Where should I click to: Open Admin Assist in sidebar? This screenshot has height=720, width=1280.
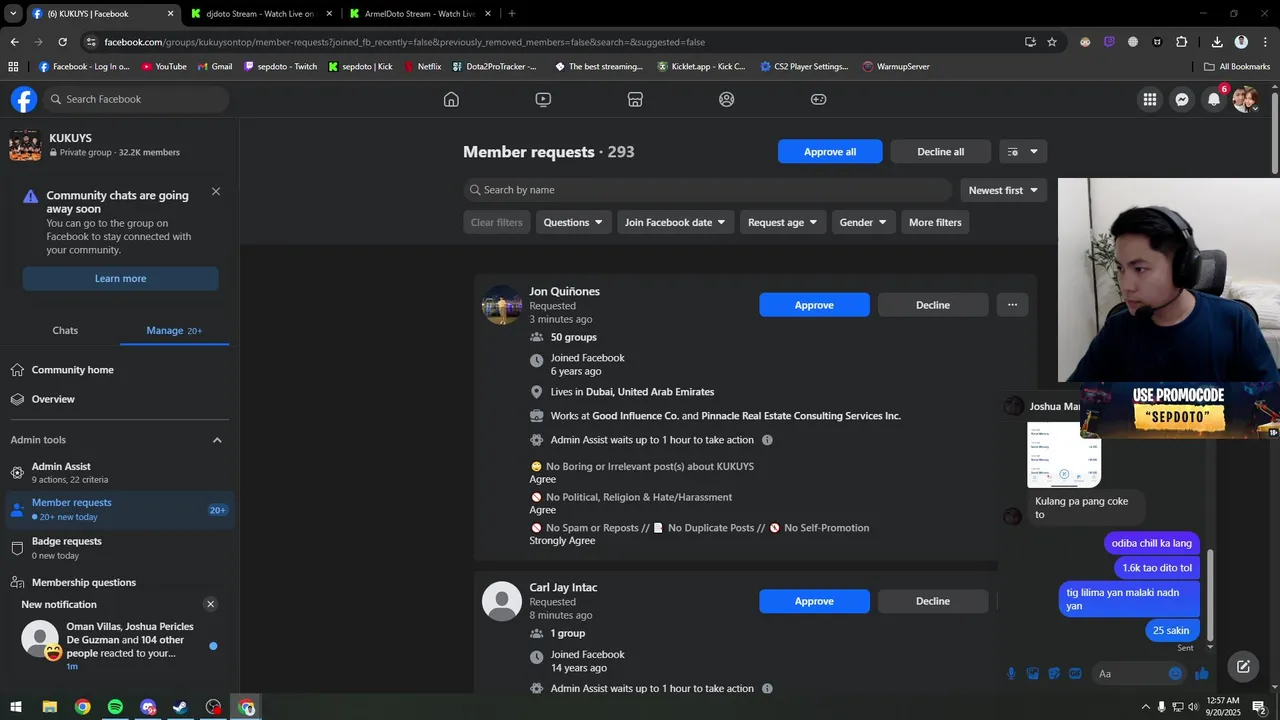click(119, 472)
